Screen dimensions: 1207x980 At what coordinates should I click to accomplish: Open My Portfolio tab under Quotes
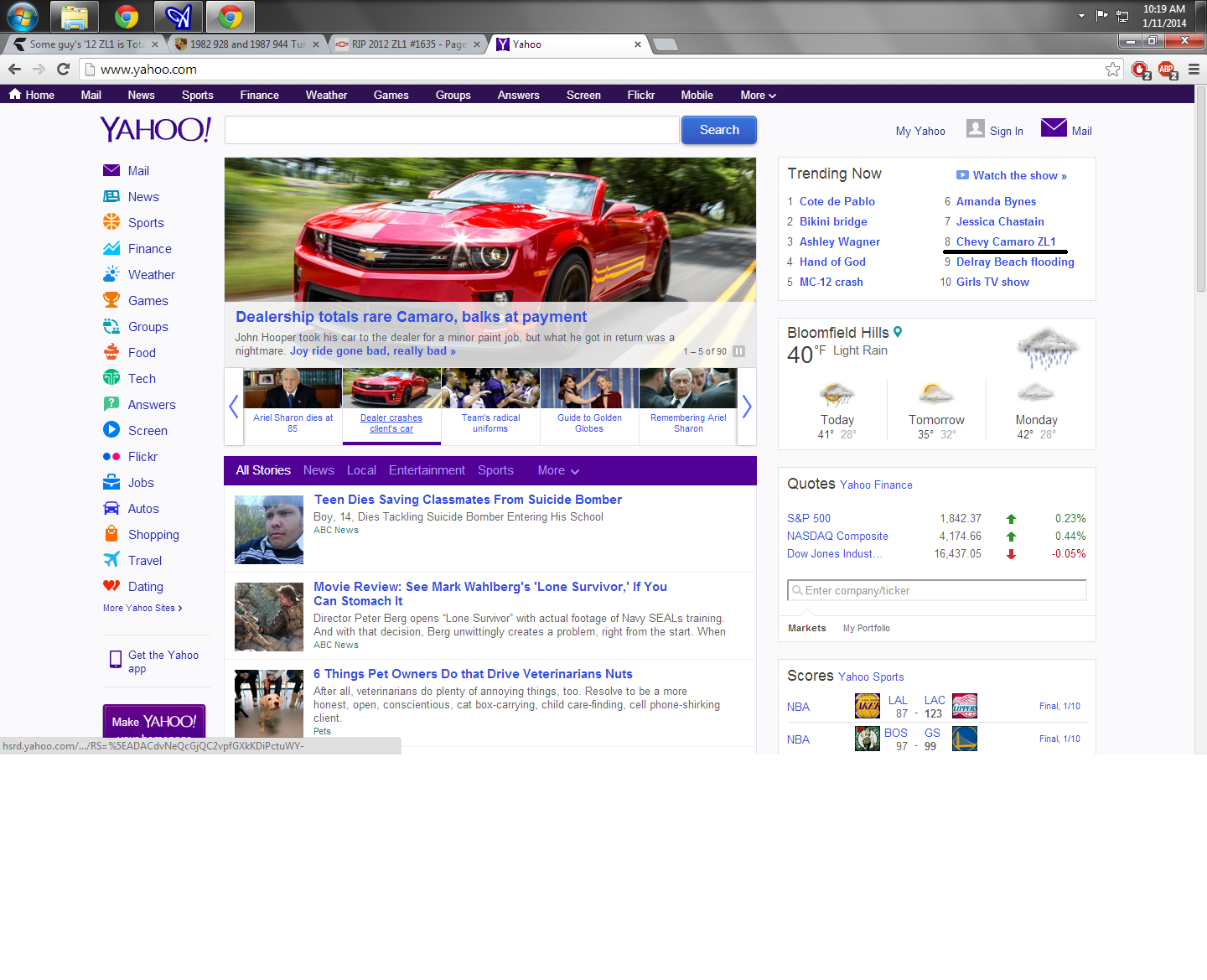[867, 628]
